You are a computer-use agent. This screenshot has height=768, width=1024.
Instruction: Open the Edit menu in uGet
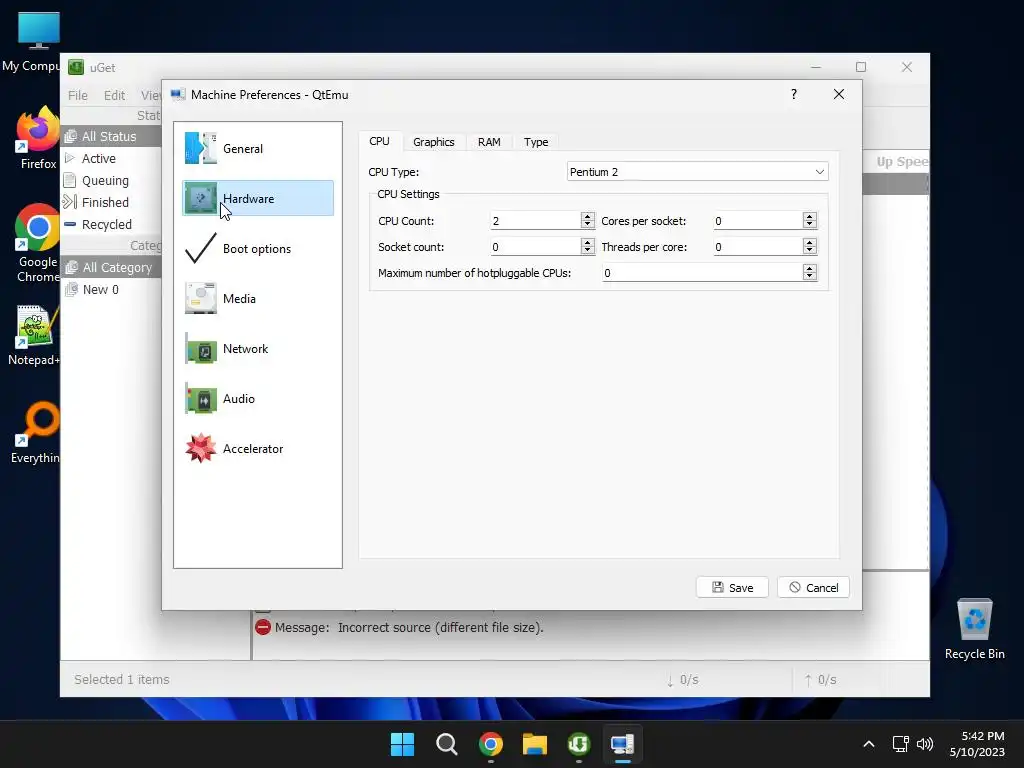pyautogui.click(x=114, y=95)
